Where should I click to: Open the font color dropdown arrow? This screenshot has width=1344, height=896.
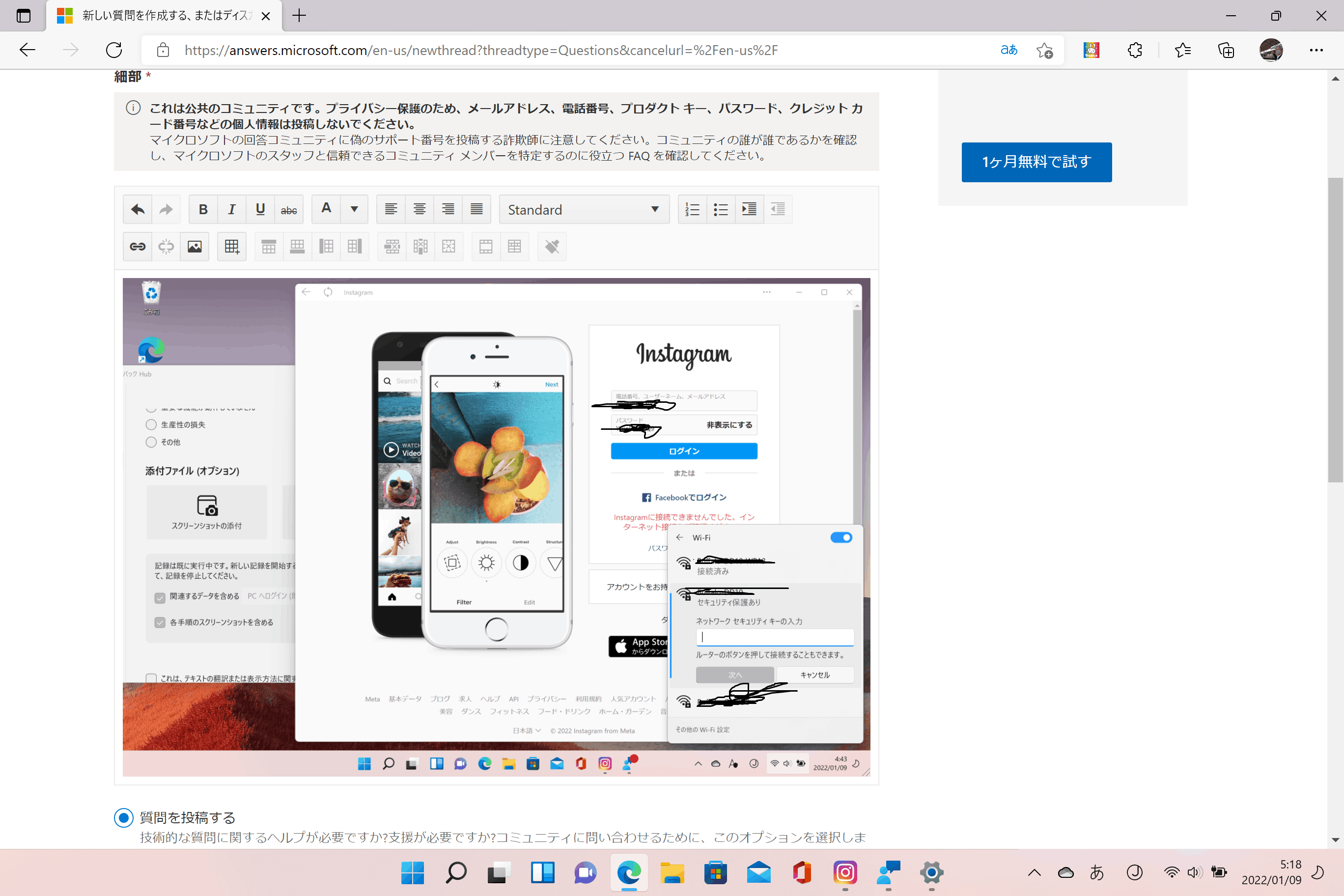pos(354,210)
